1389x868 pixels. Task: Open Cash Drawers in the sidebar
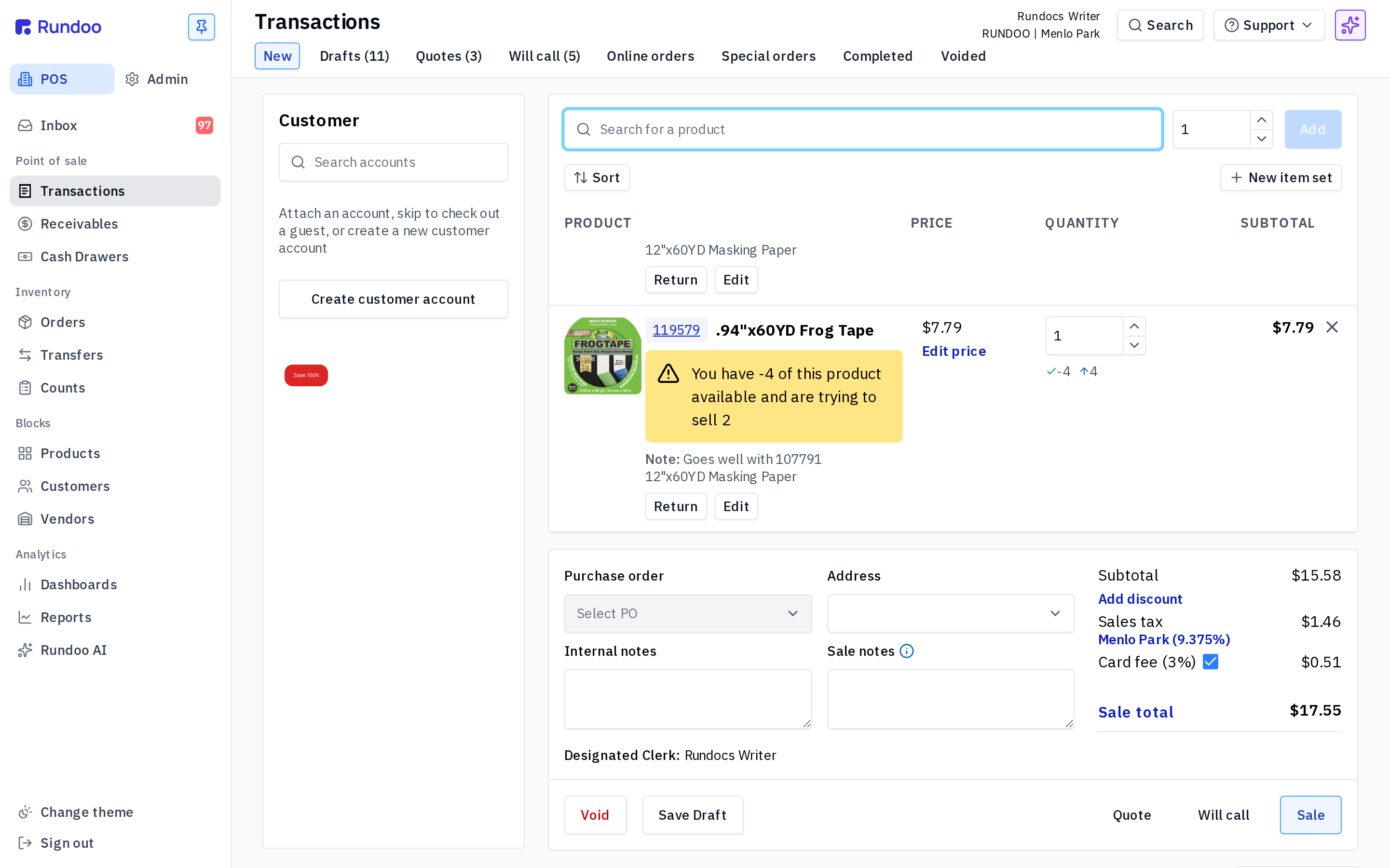pos(115,257)
